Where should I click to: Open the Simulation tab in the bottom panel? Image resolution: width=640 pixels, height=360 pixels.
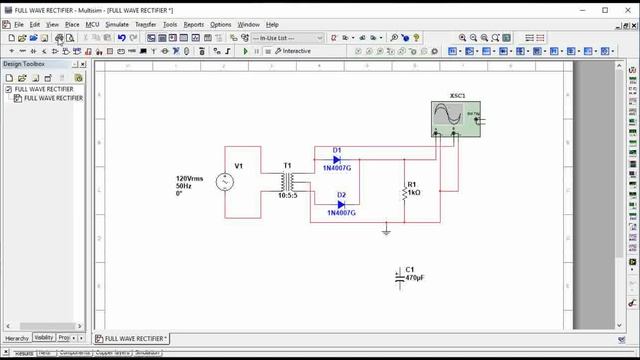(x=147, y=353)
